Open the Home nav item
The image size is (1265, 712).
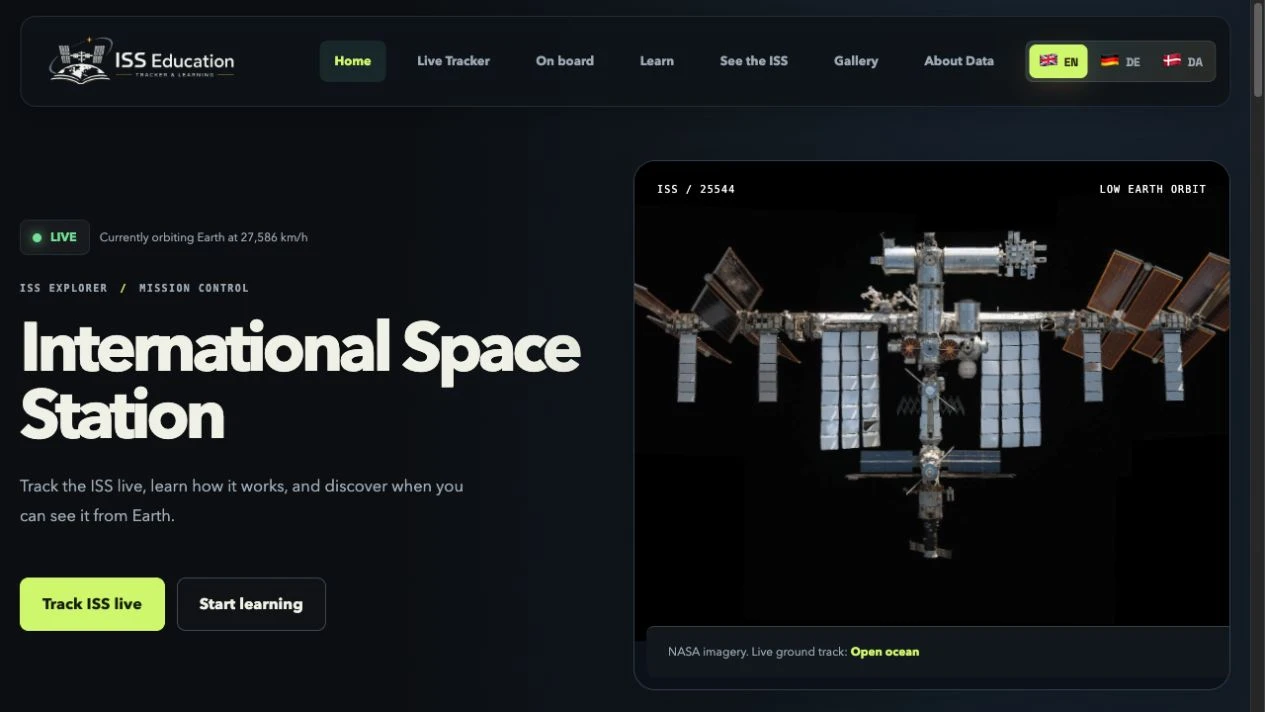(x=352, y=61)
